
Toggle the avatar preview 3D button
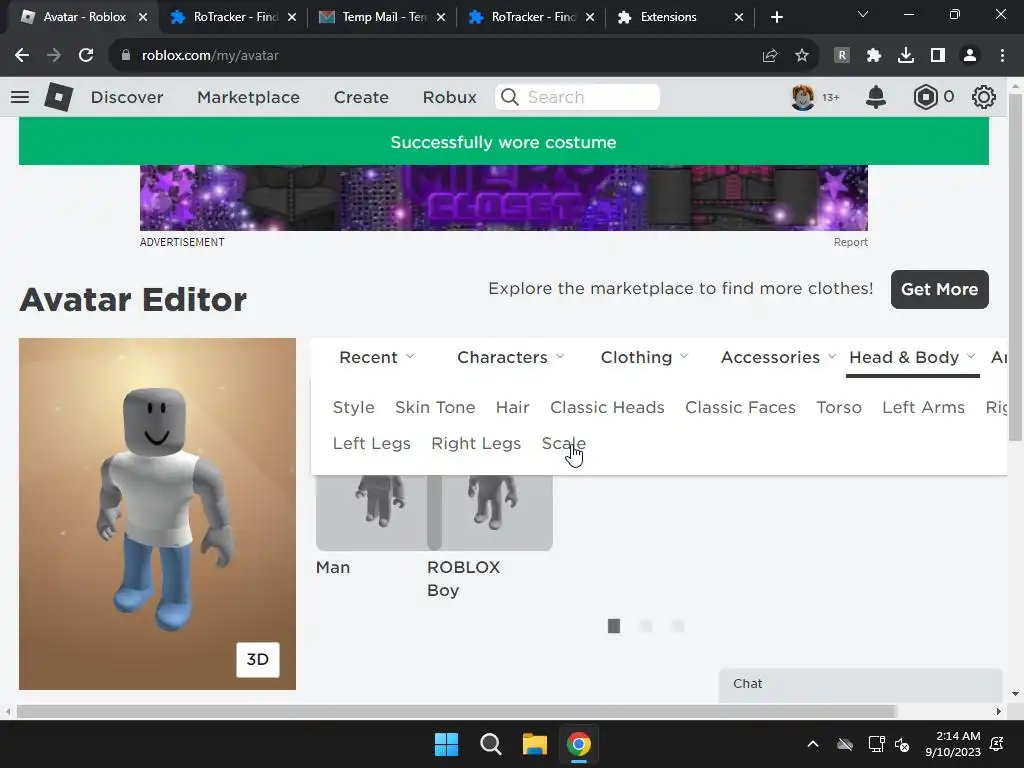pos(257,660)
